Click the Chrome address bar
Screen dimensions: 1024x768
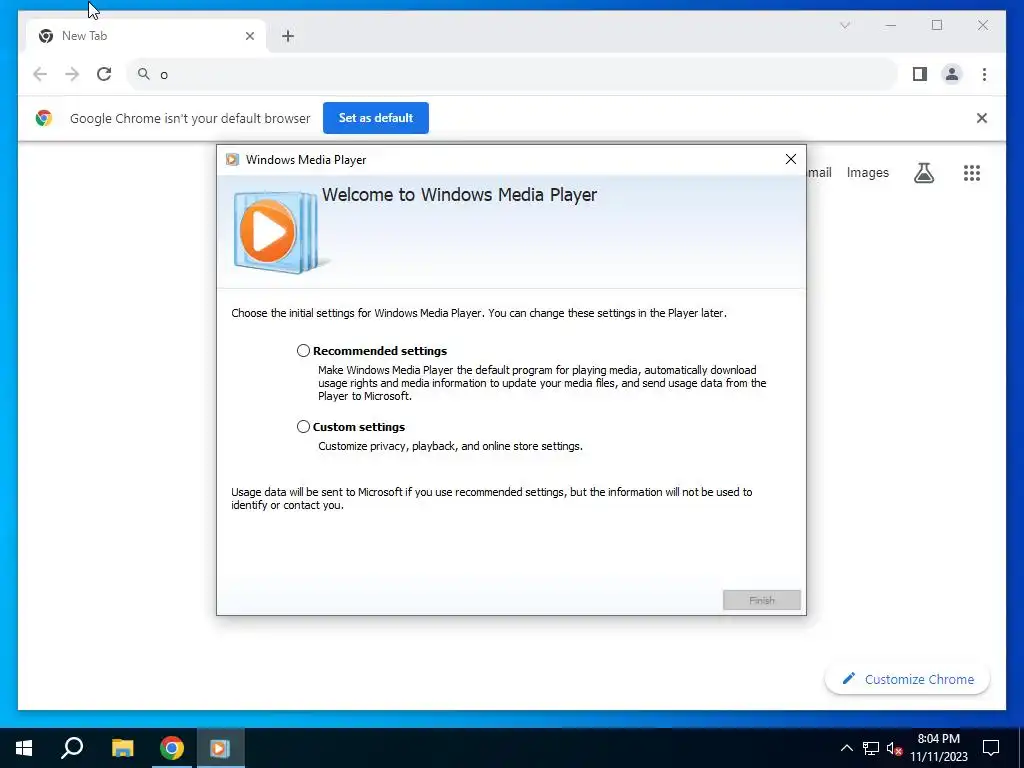coord(513,74)
